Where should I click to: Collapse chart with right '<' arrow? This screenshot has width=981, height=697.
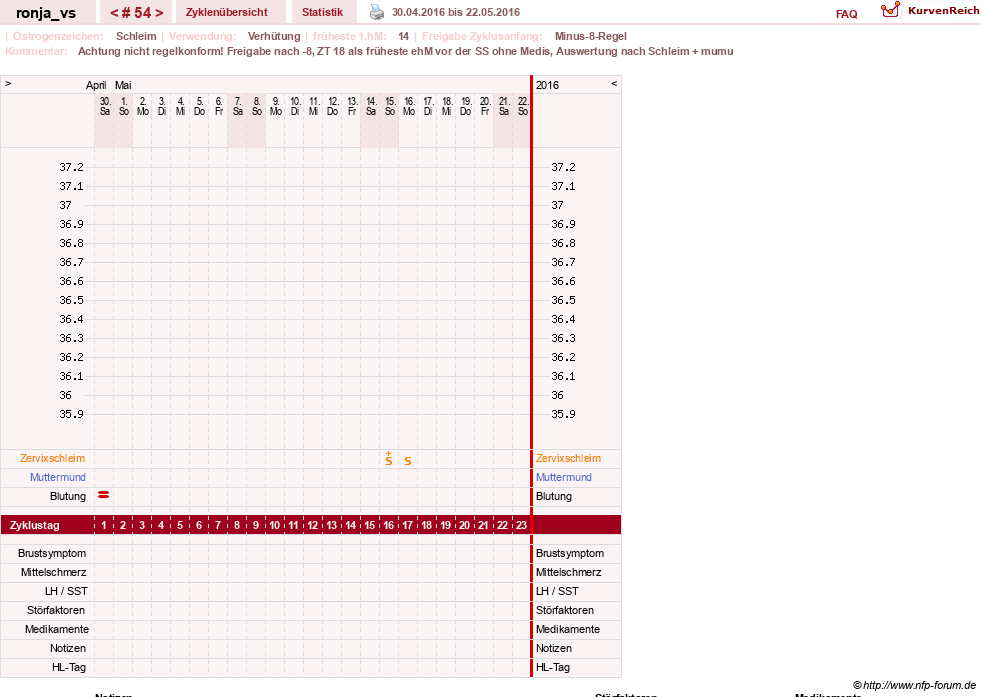click(614, 83)
